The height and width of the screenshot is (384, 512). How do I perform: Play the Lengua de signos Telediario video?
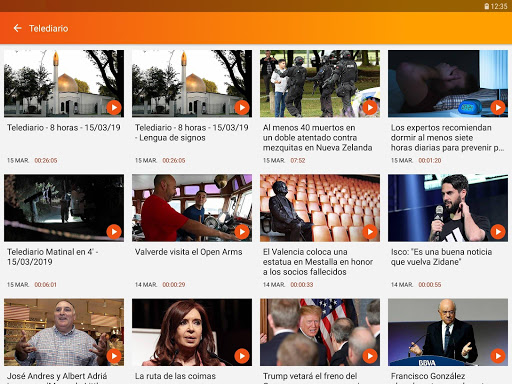pos(242,107)
